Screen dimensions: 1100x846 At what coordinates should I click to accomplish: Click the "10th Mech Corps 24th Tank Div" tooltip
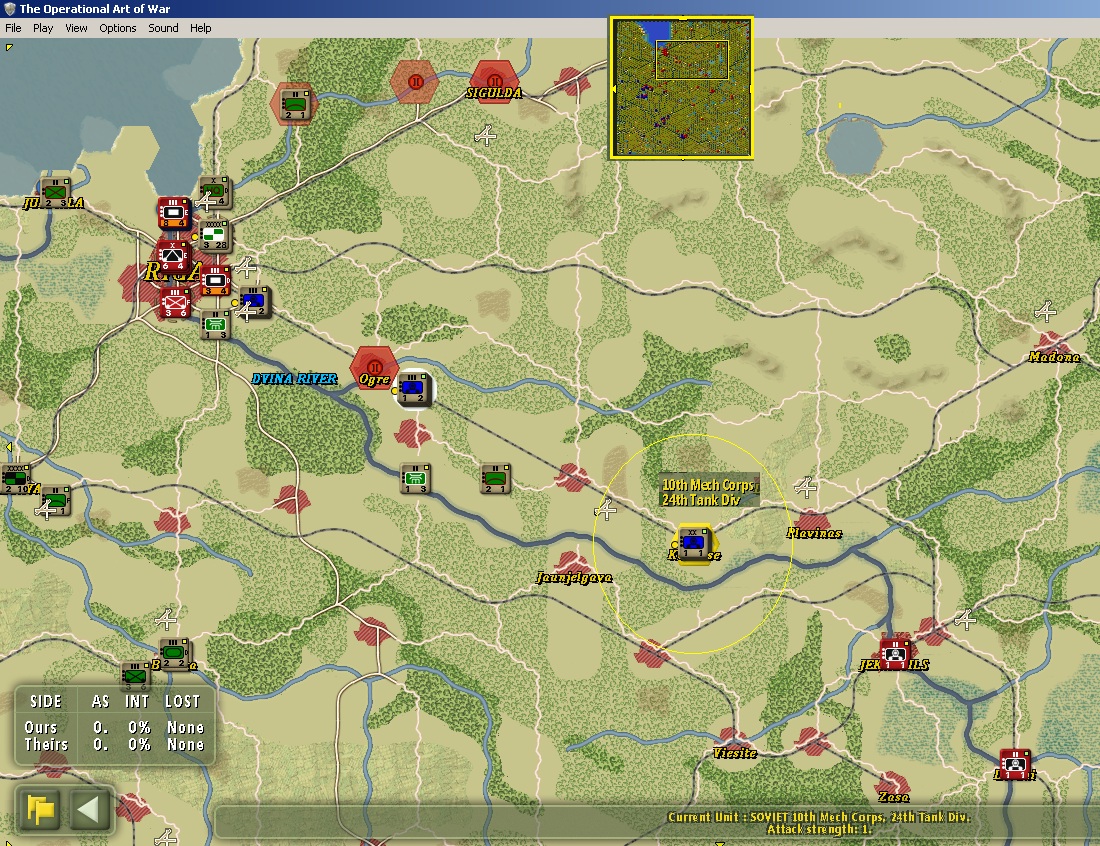709,491
